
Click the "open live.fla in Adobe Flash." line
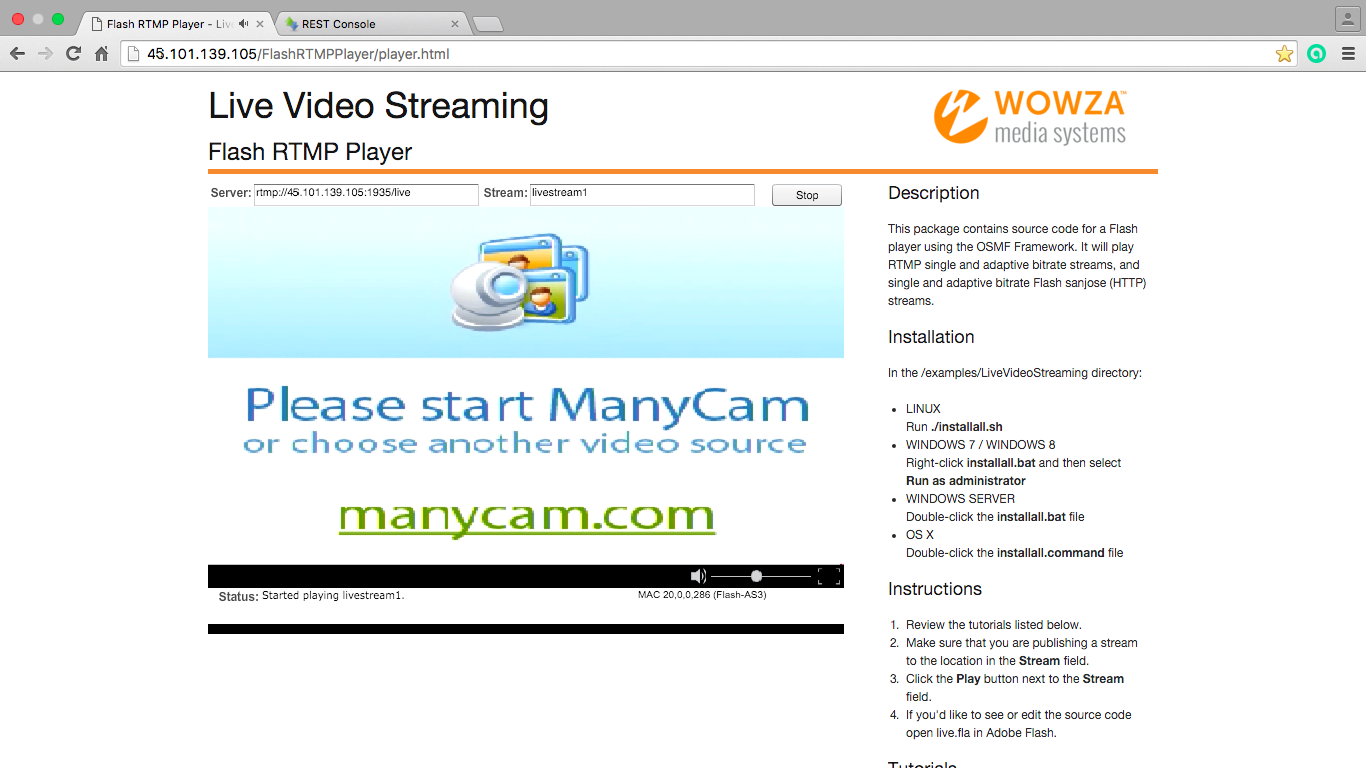pyautogui.click(x=981, y=733)
